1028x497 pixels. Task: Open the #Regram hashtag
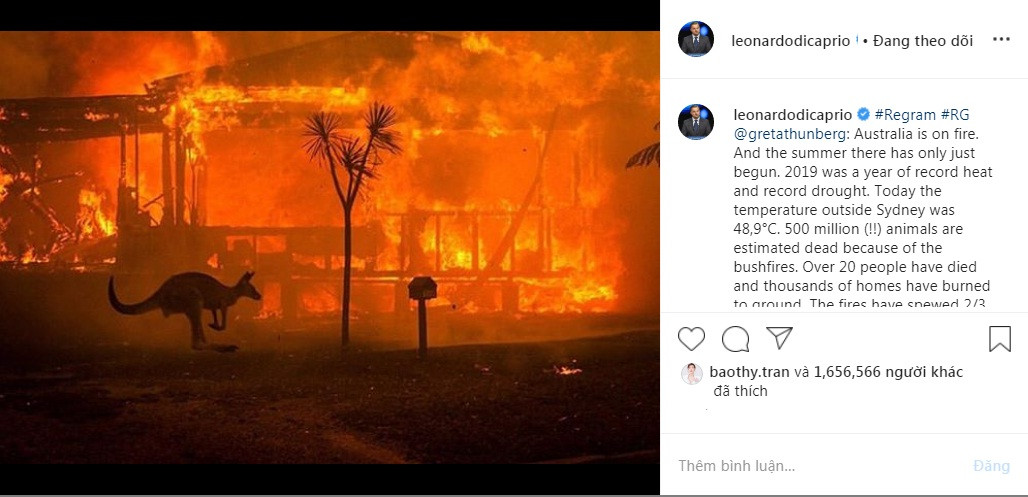click(905, 115)
